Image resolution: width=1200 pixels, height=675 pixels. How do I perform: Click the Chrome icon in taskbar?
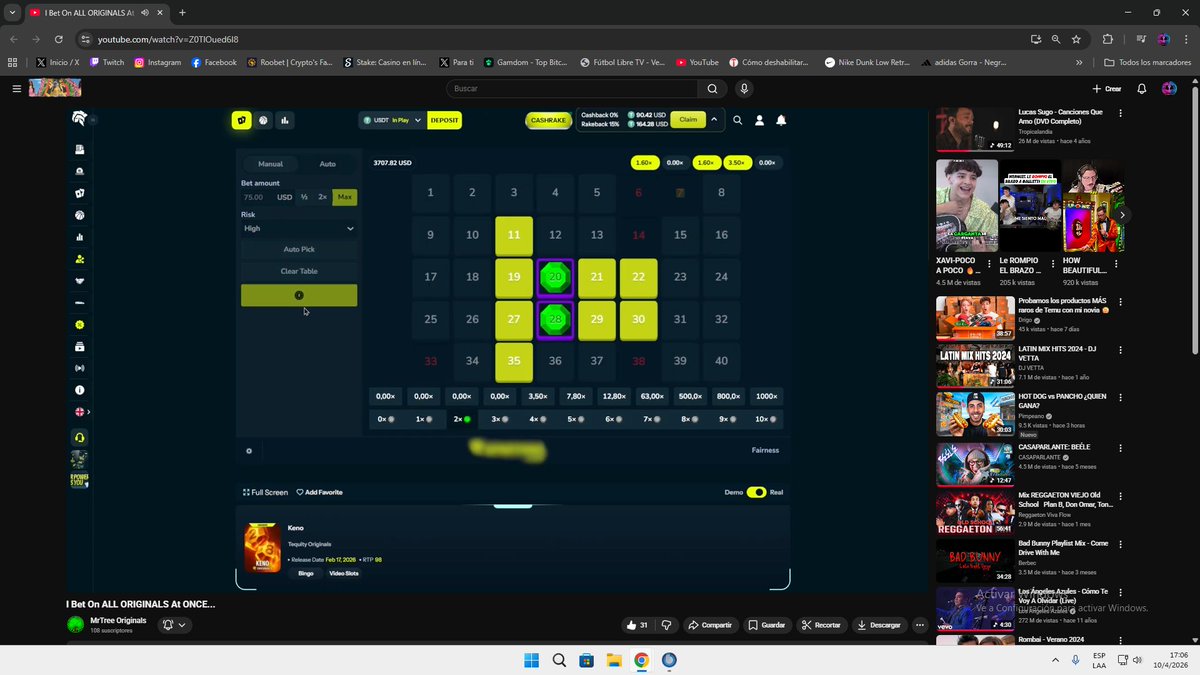(x=641, y=660)
